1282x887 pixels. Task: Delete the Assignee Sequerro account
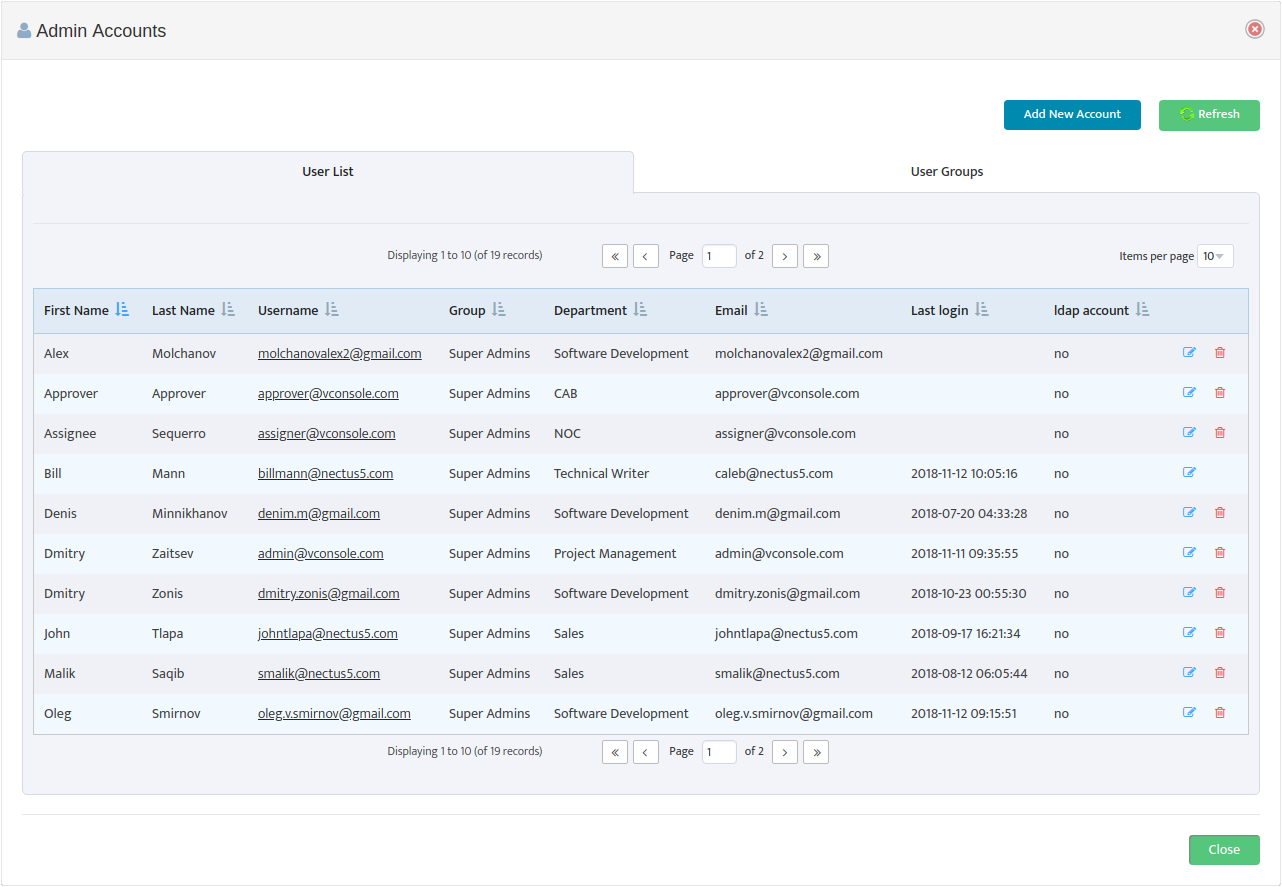1219,433
